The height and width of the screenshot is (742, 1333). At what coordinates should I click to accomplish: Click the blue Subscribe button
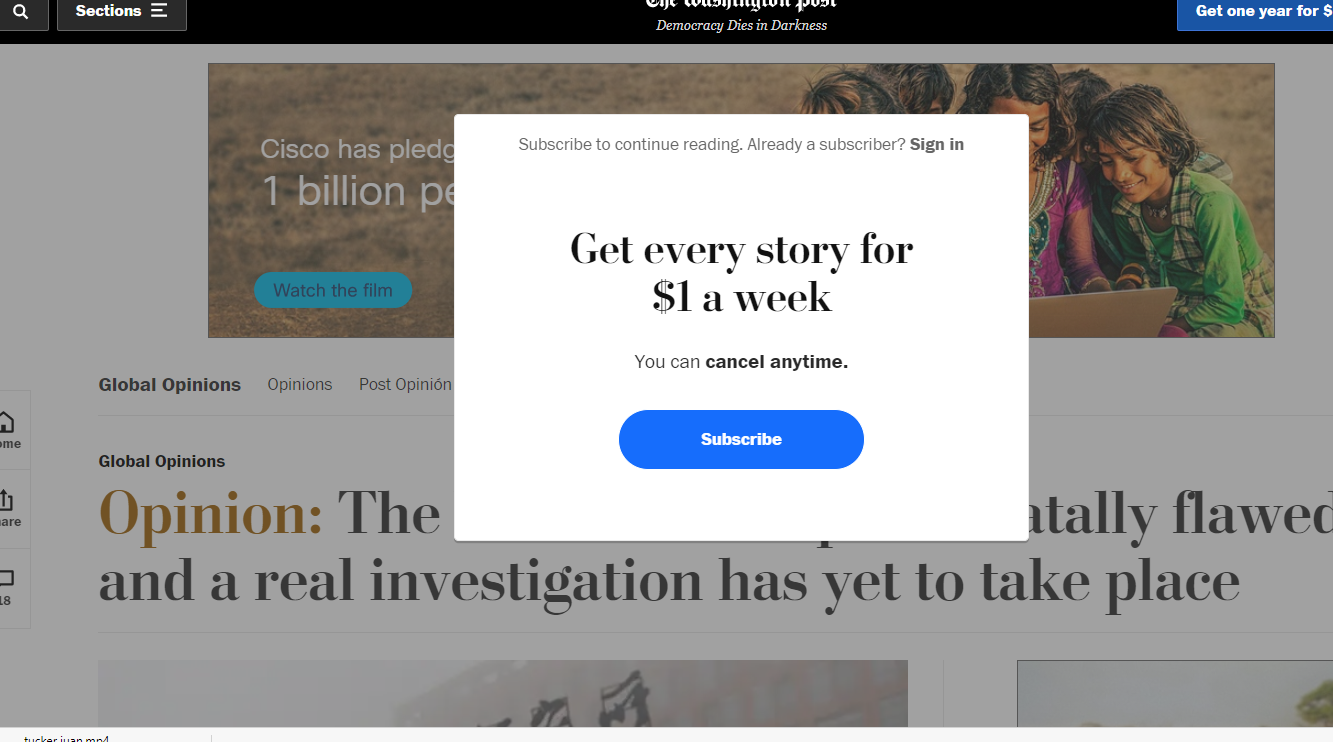tap(741, 439)
